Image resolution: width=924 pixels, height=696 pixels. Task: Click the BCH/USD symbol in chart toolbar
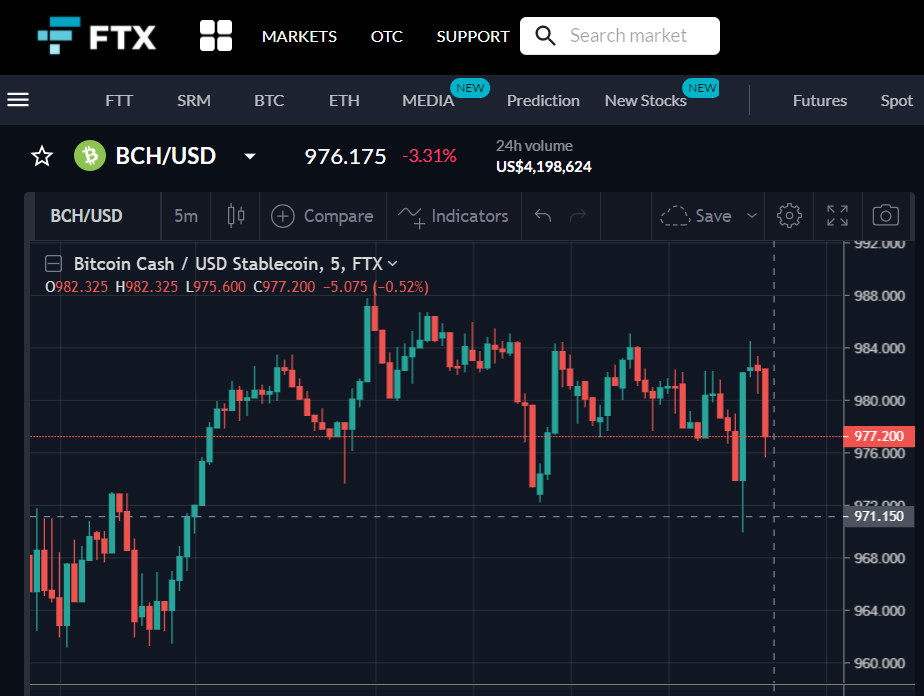coord(87,216)
